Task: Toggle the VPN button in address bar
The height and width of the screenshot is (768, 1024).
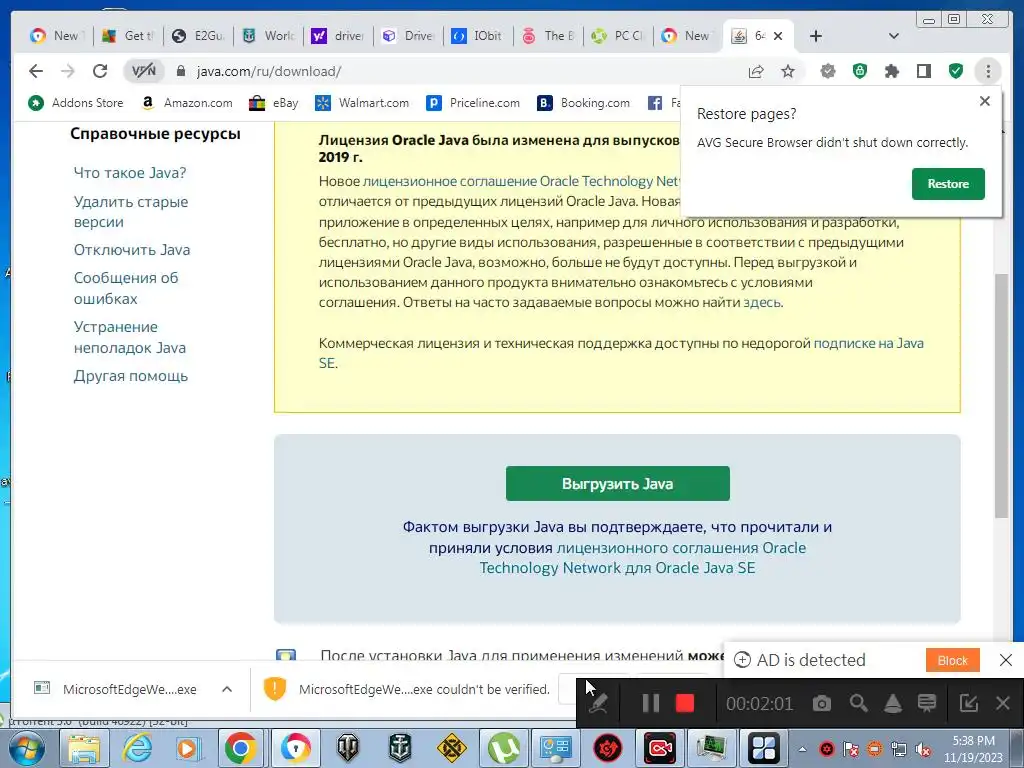Action: [x=144, y=71]
